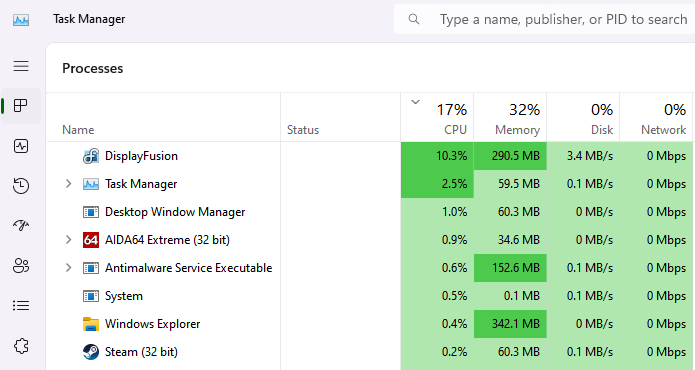Click the DisplayFusion process icon
The image size is (695, 370).
click(91, 156)
